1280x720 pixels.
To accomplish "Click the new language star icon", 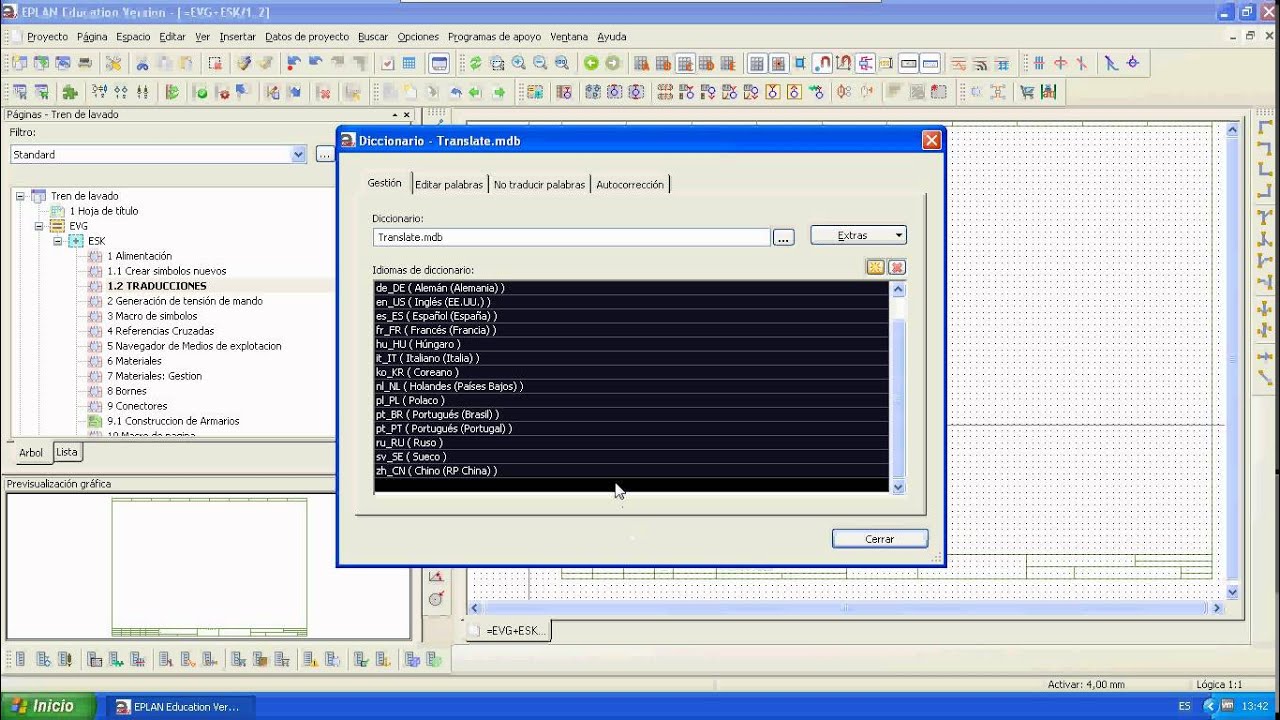I will pos(875,267).
